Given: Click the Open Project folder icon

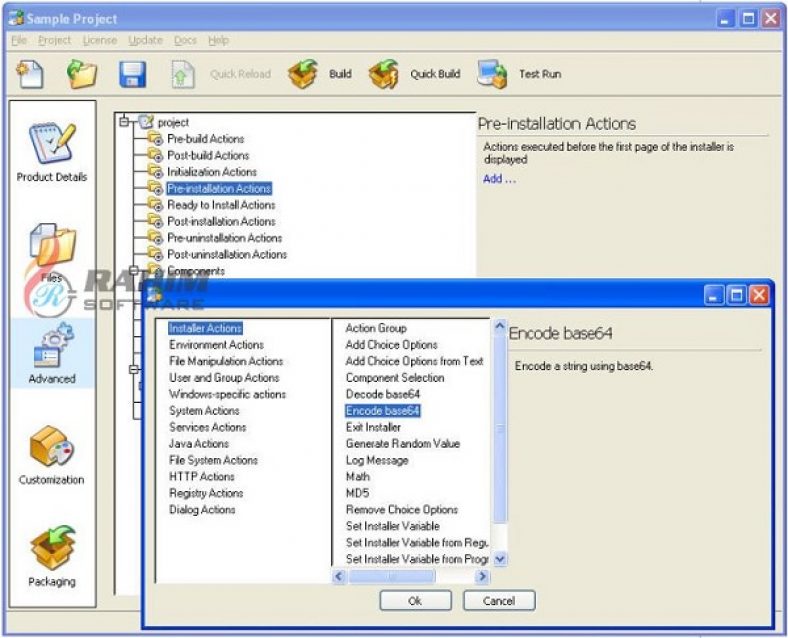Looking at the screenshot, I should click(x=81, y=74).
